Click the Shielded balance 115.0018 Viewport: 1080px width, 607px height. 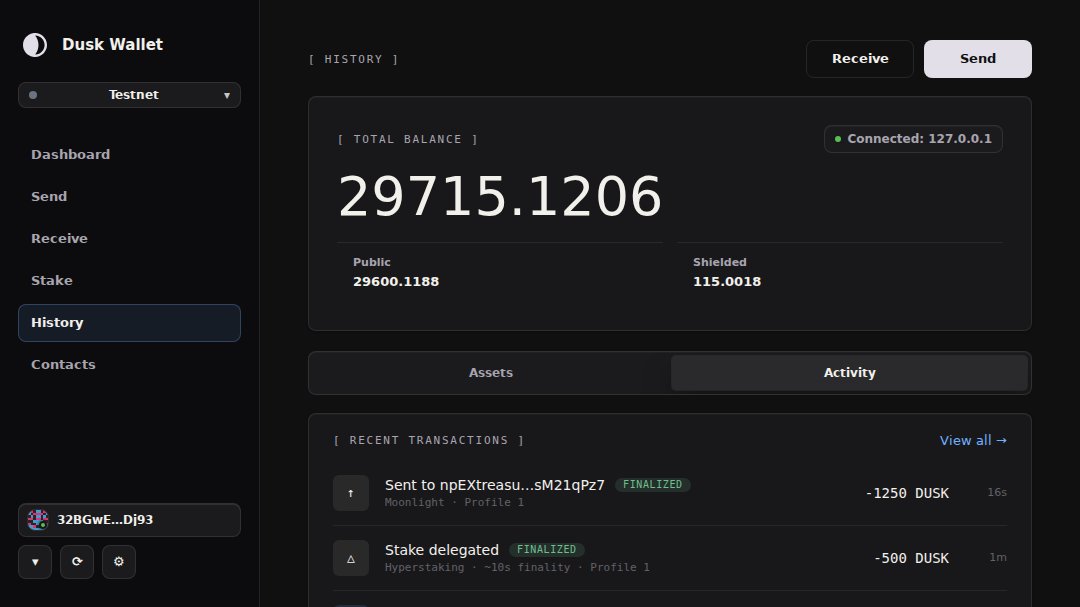(x=727, y=281)
